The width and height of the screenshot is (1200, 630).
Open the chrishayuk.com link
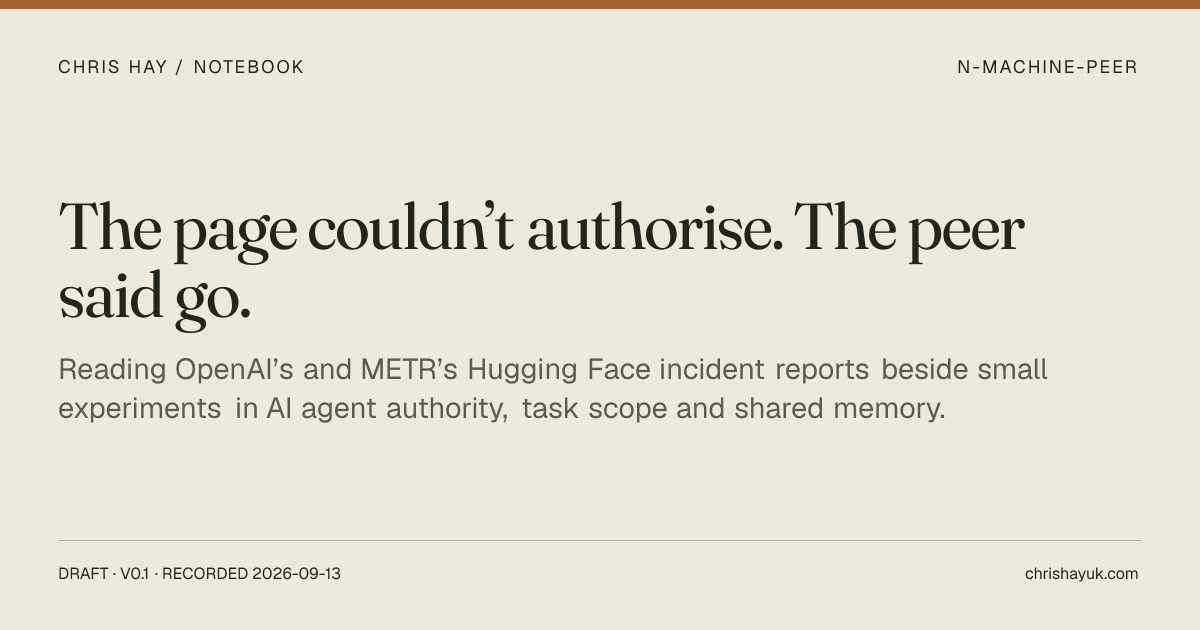pyautogui.click(x=1081, y=574)
